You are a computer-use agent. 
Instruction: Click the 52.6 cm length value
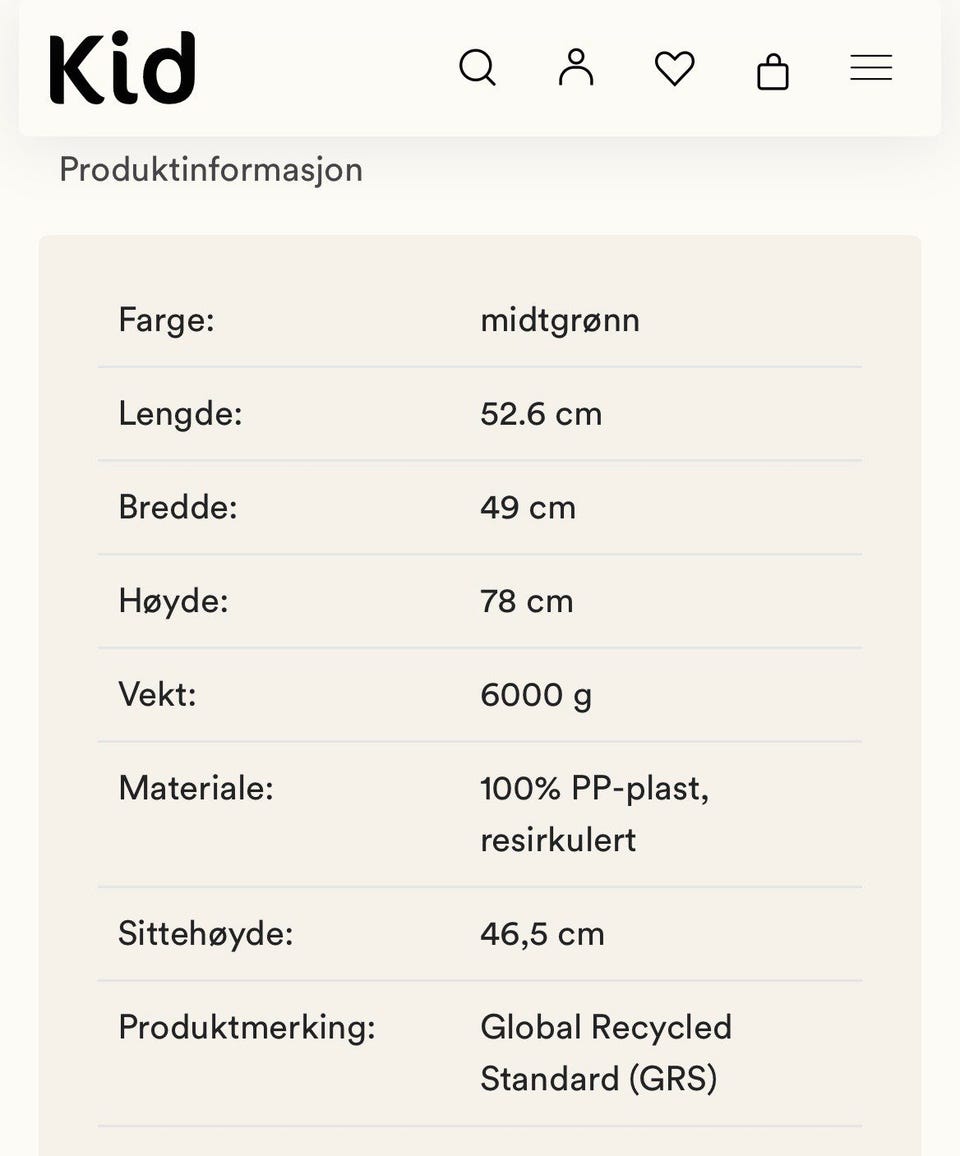click(x=541, y=414)
